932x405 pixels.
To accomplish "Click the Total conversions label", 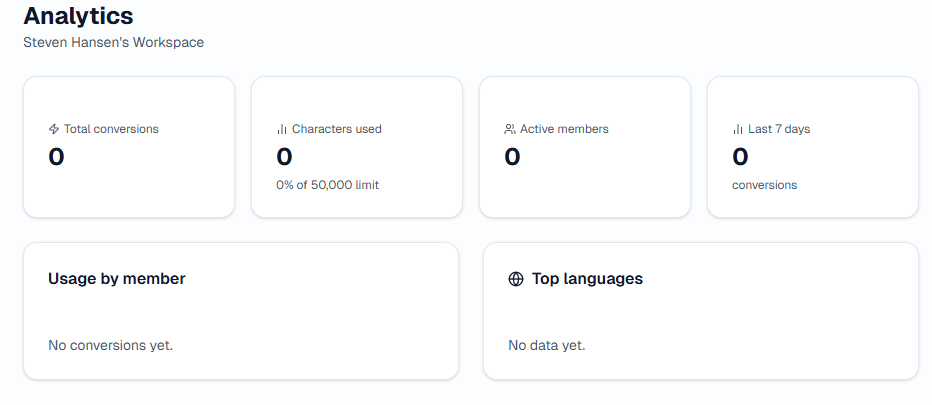I will (x=111, y=129).
